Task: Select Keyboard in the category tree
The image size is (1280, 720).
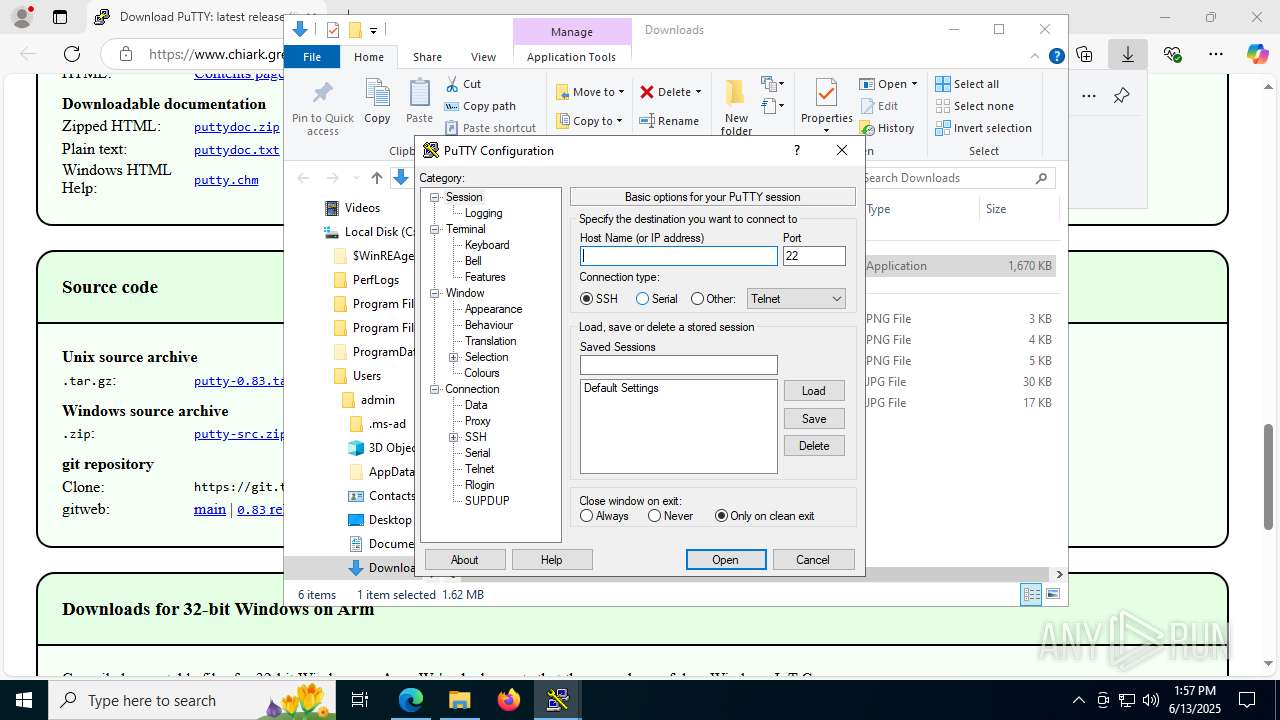Action: [487, 245]
